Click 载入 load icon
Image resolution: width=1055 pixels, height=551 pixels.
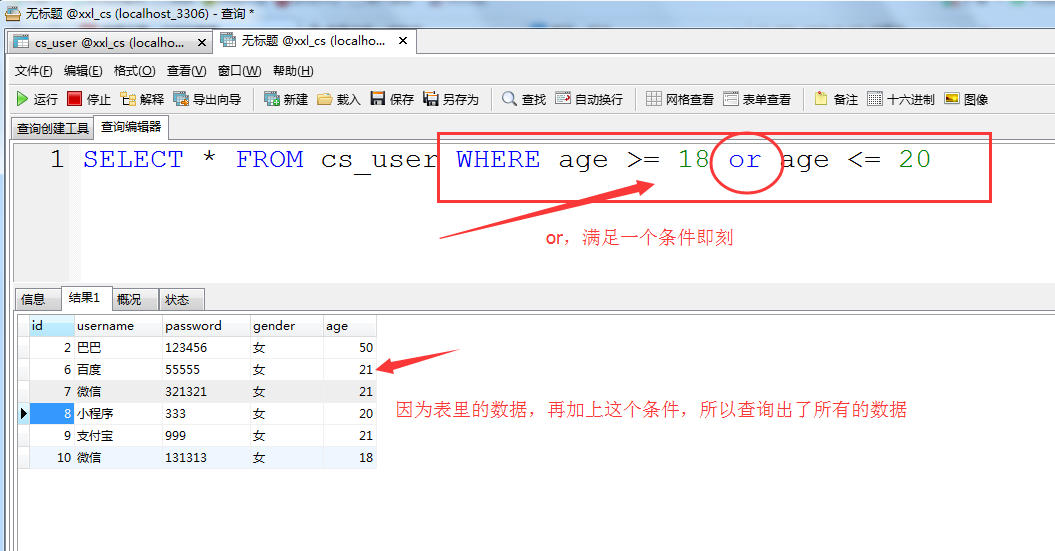click(324, 100)
